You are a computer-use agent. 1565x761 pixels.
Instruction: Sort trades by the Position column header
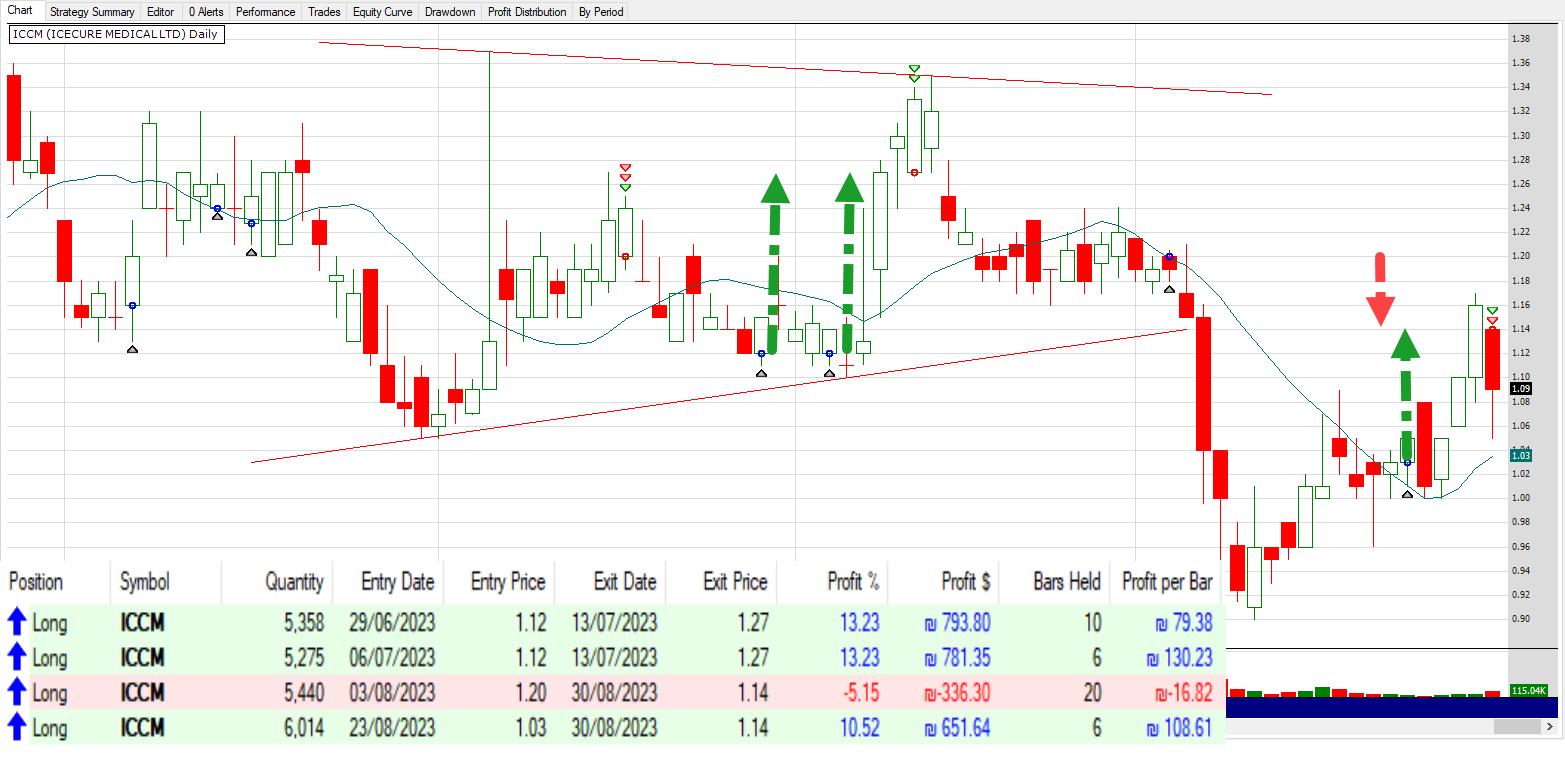click(36, 582)
